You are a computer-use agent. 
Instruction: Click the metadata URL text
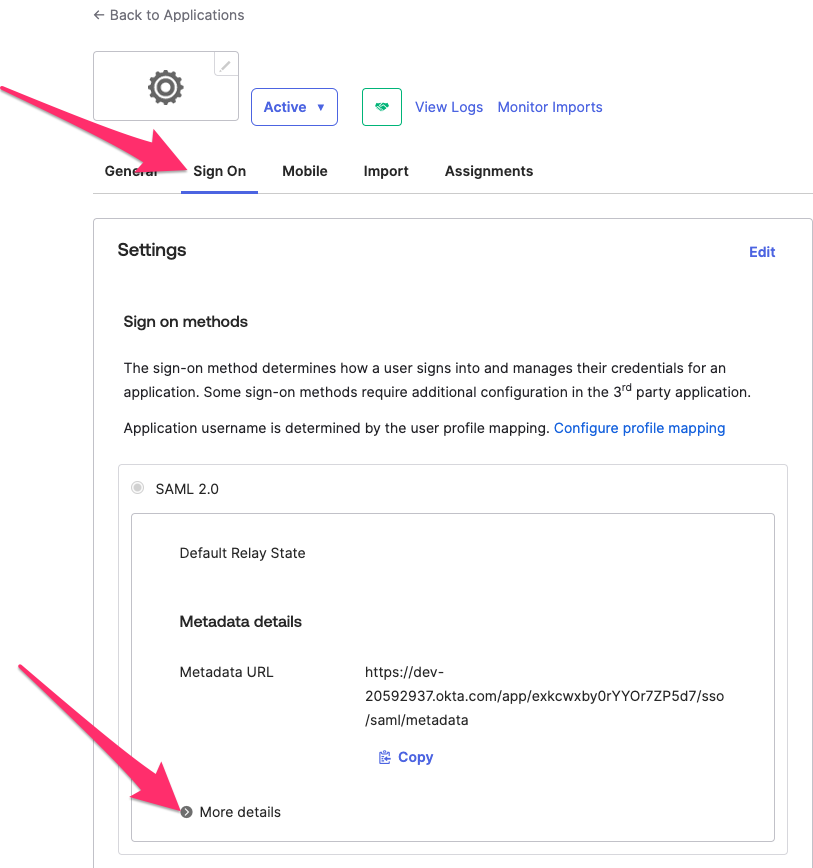544,696
